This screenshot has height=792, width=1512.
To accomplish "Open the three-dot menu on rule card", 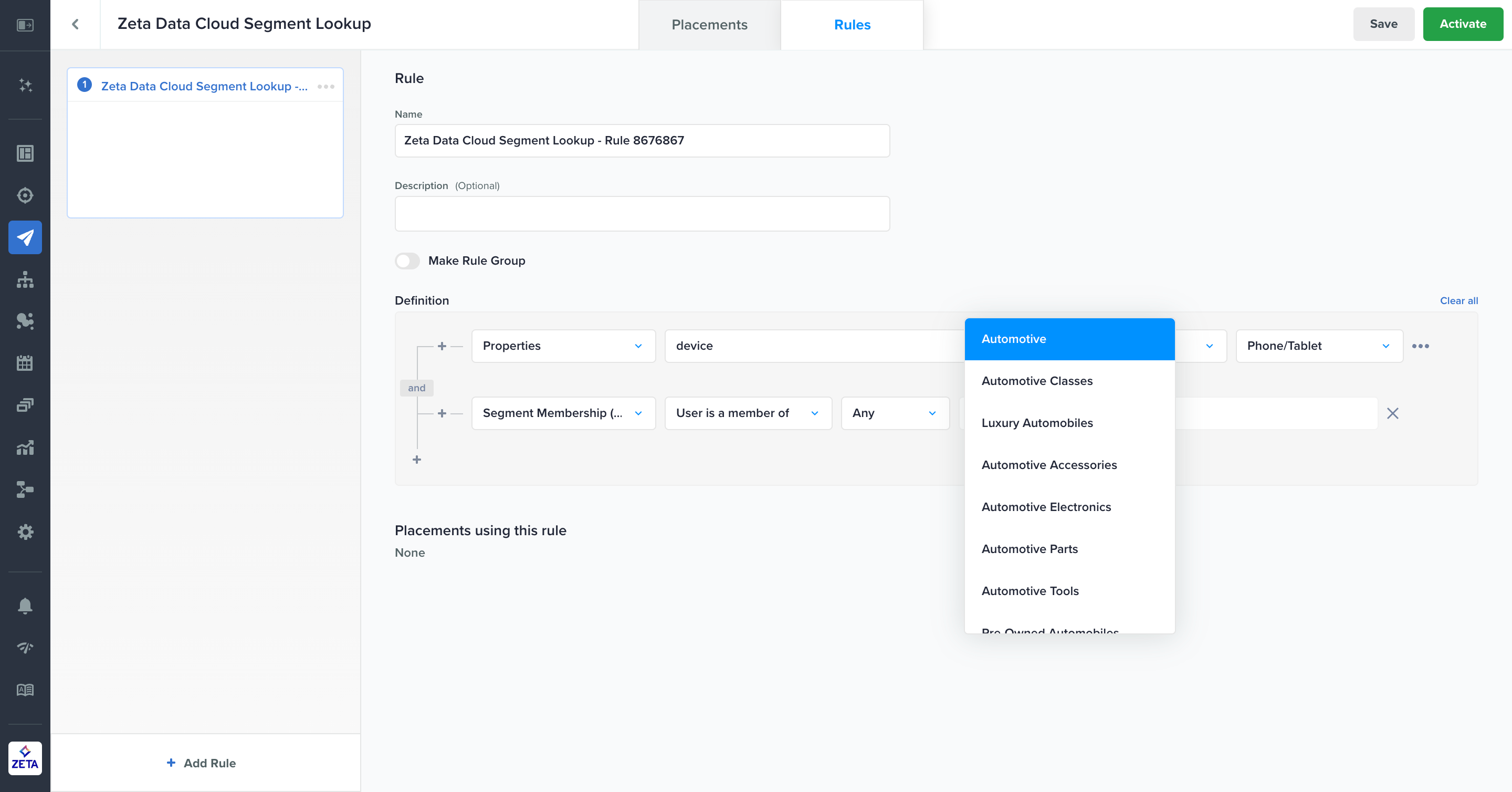I will click(x=325, y=86).
